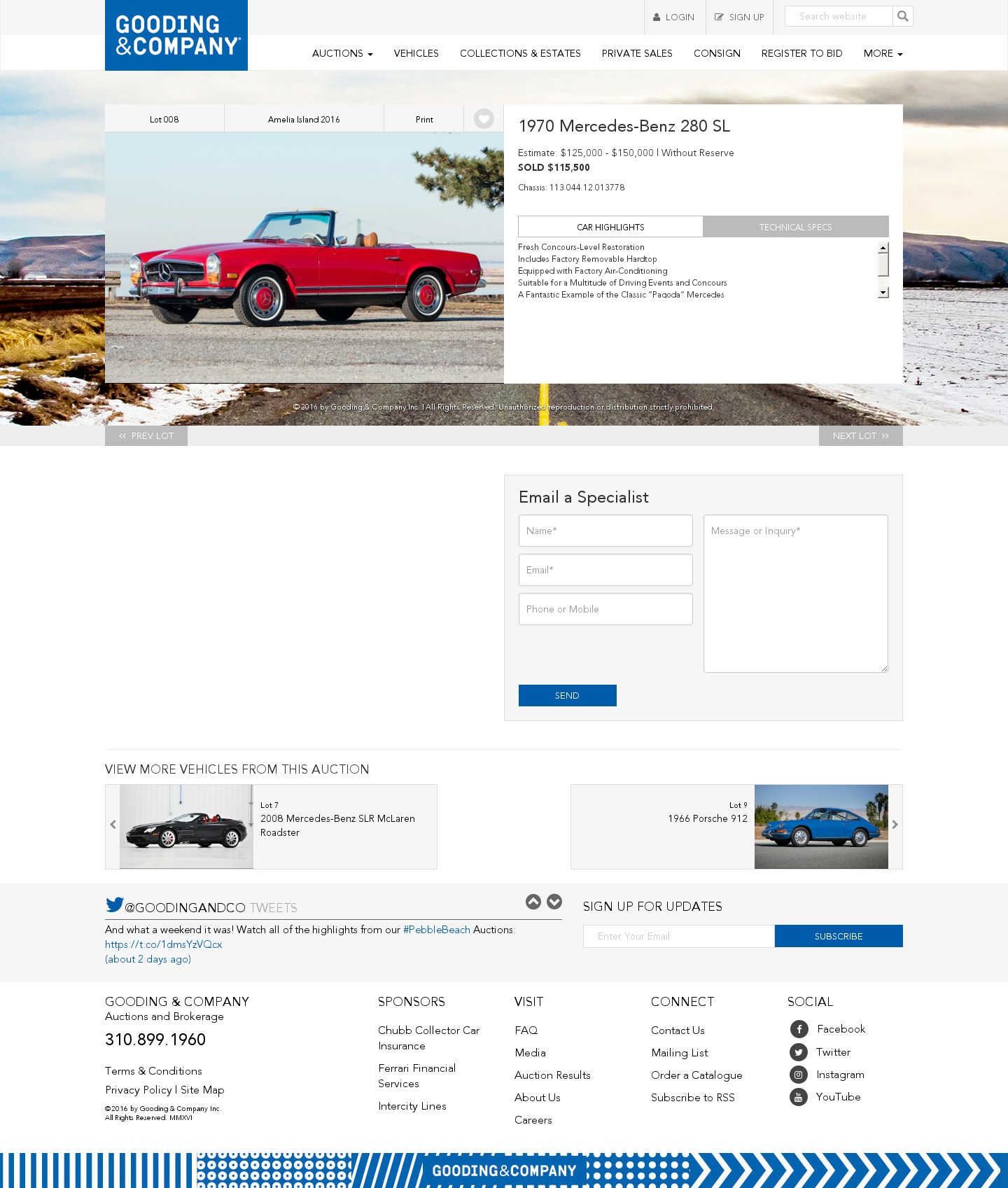This screenshot has width=1008, height=1188.
Task: Go to NEXT LOT
Action: (861, 435)
